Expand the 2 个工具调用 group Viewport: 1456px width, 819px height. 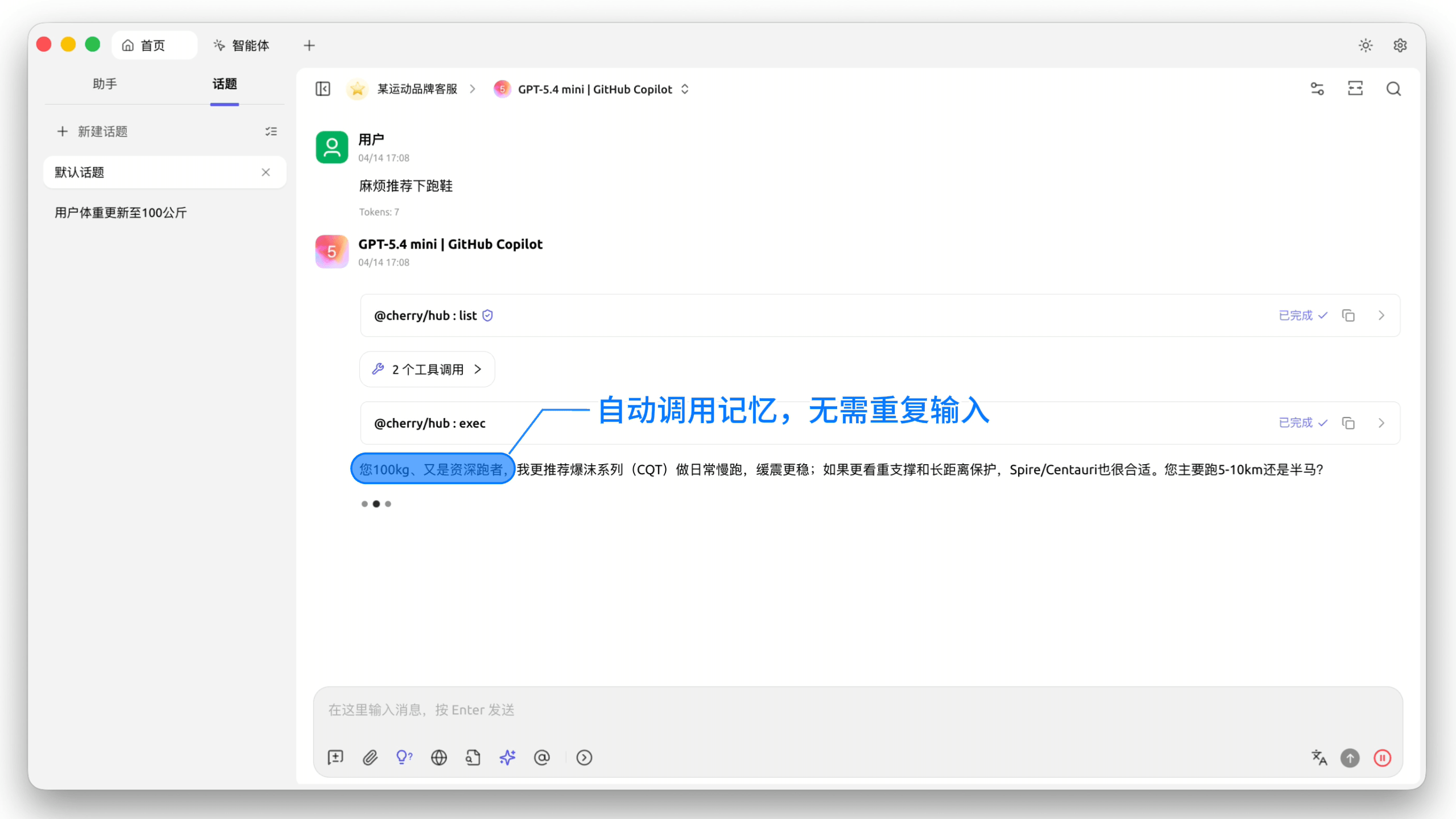point(427,370)
